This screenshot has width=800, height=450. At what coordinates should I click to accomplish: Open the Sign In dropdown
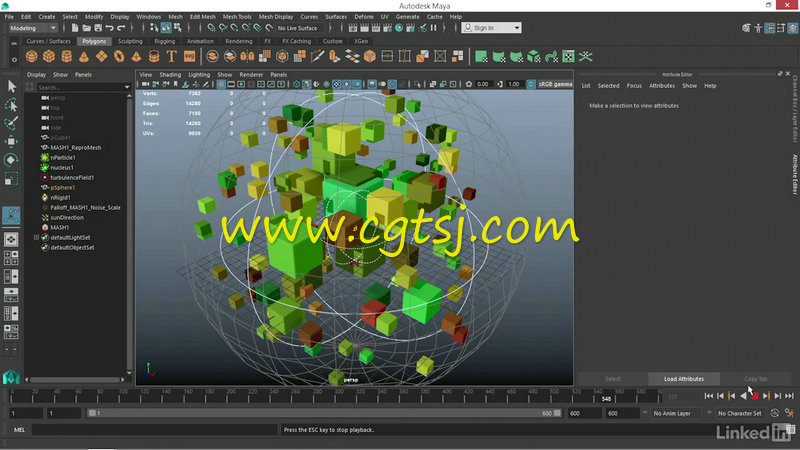pos(492,28)
